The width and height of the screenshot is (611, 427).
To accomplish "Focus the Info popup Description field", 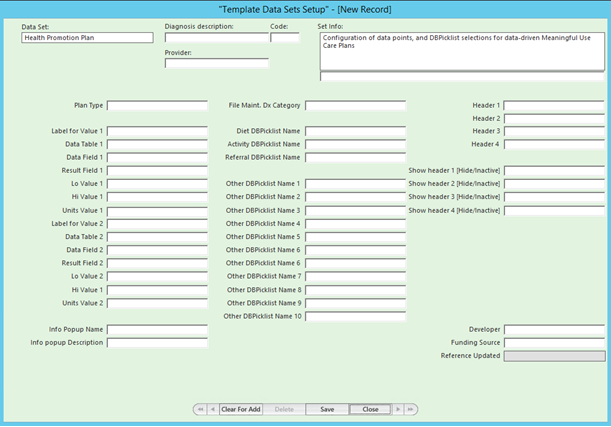I will pyautogui.click(x=157, y=343).
